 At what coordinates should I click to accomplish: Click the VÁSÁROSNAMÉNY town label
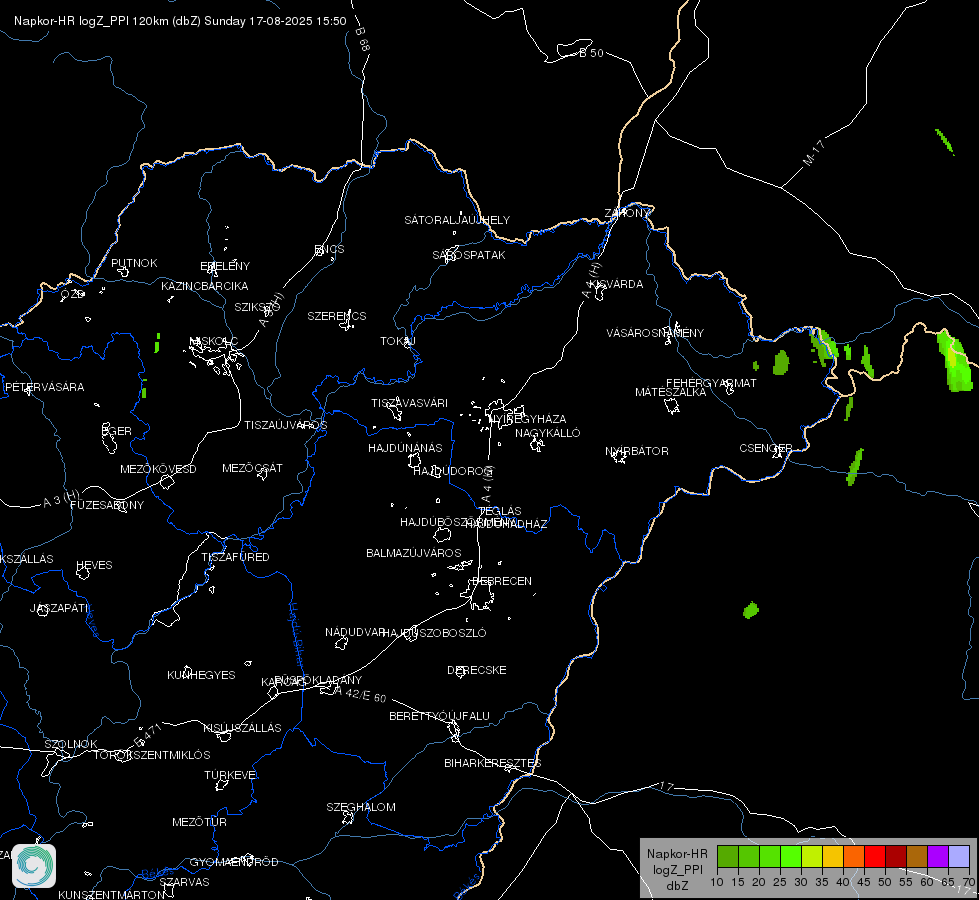tap(655, 333)
